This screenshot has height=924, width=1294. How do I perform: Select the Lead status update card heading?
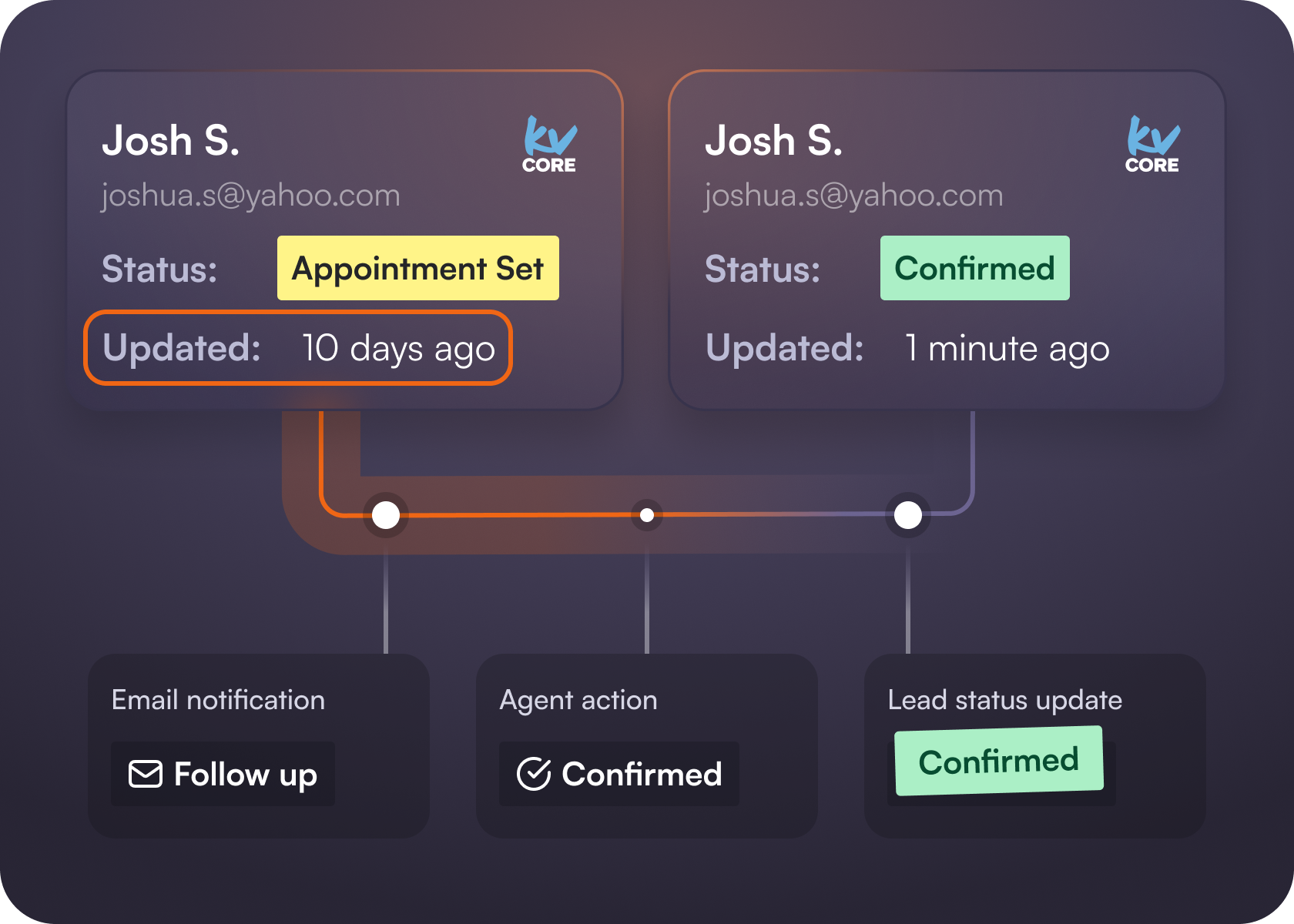[1005, 700]
